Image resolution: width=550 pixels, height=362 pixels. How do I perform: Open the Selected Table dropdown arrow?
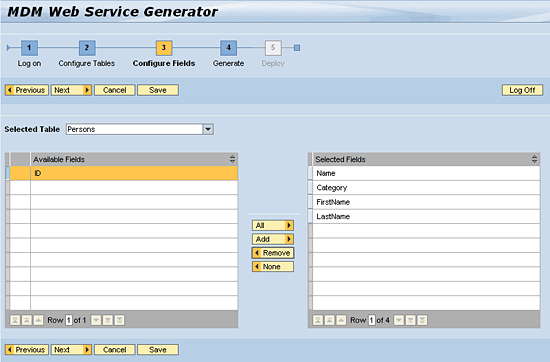[x=208, y=129]
